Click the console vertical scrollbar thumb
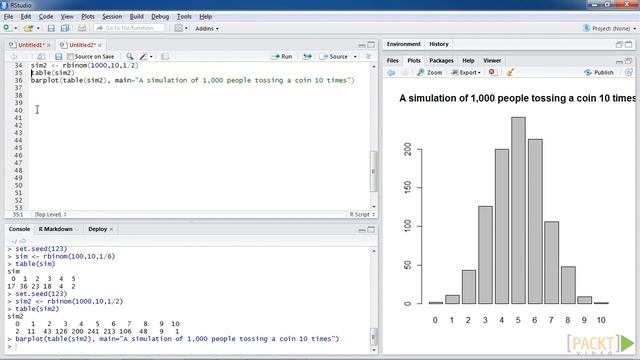 point(373,336)
